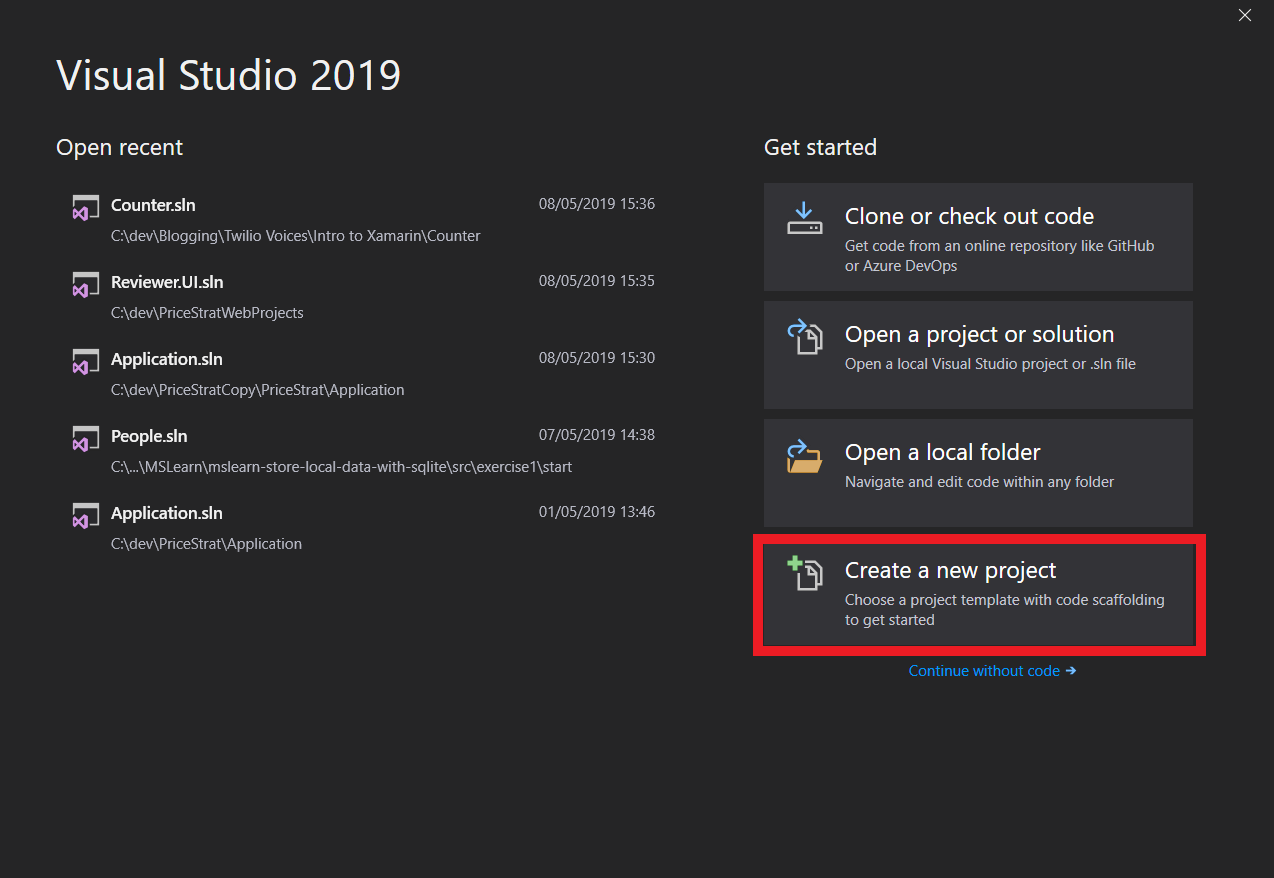The height and width of the screenshot is (878, 1274).
Task: Click the Counter.sln solution icon
Action: click(x=85, y=207)
